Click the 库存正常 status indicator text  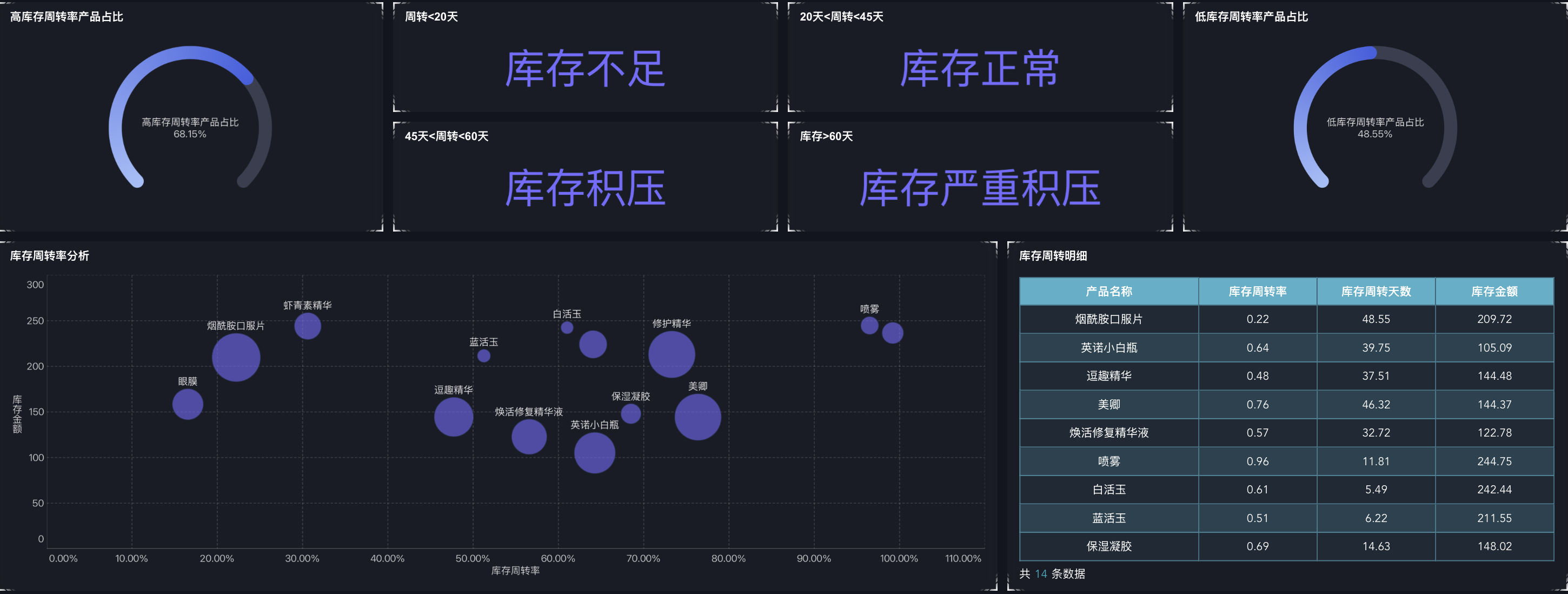tap(980, 68)
